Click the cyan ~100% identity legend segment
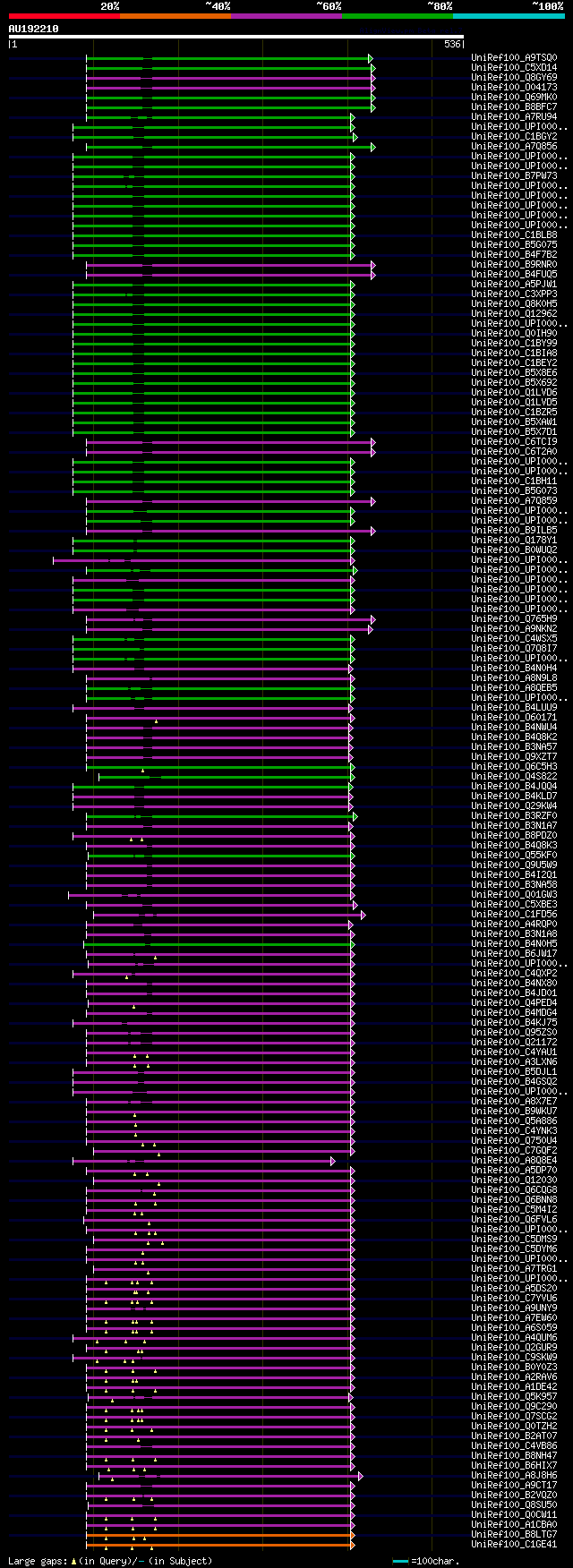 pos(509,16)
